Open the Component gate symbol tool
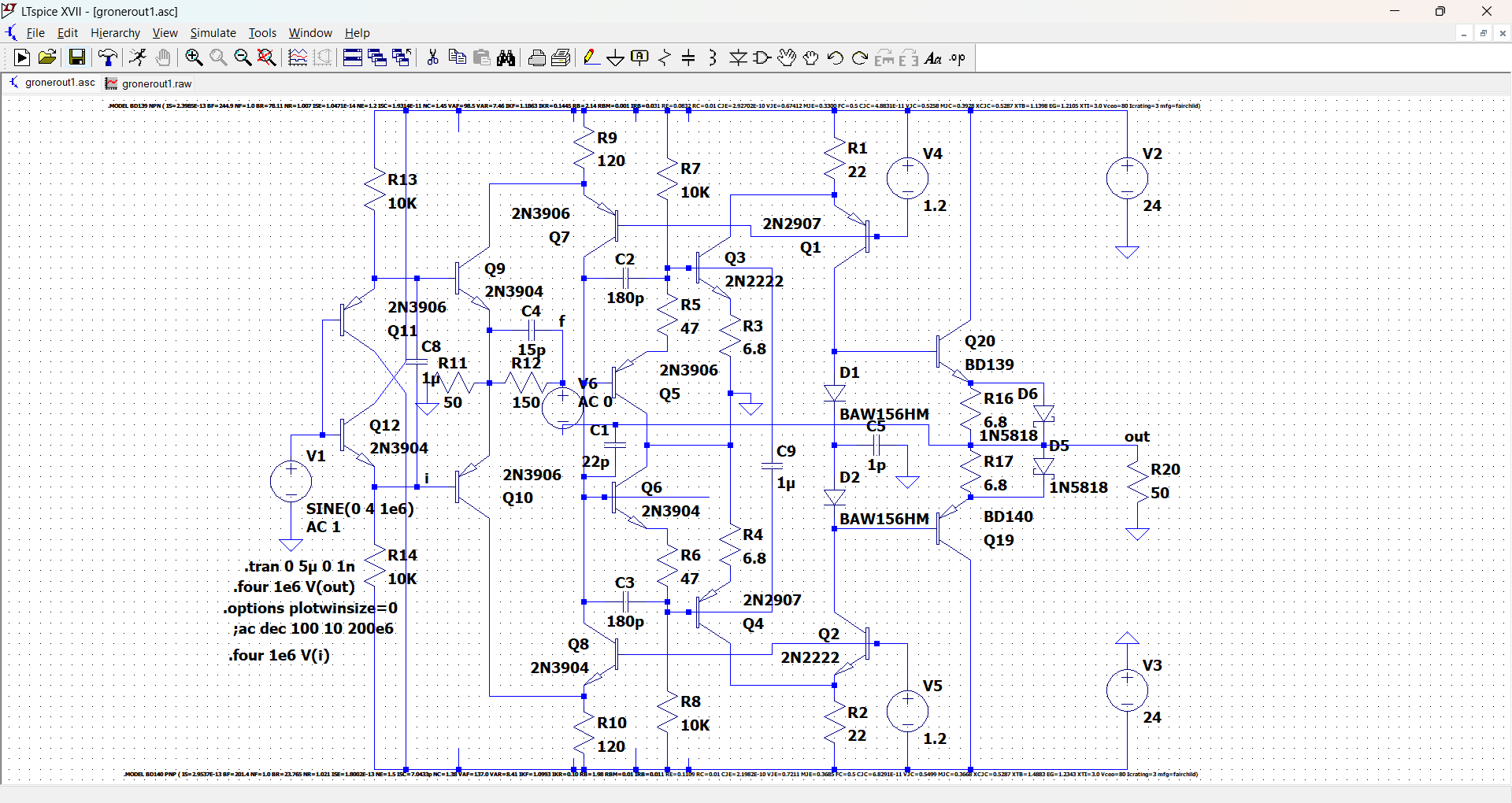Viewport: 1512px width, 803px height. (762, 57)
